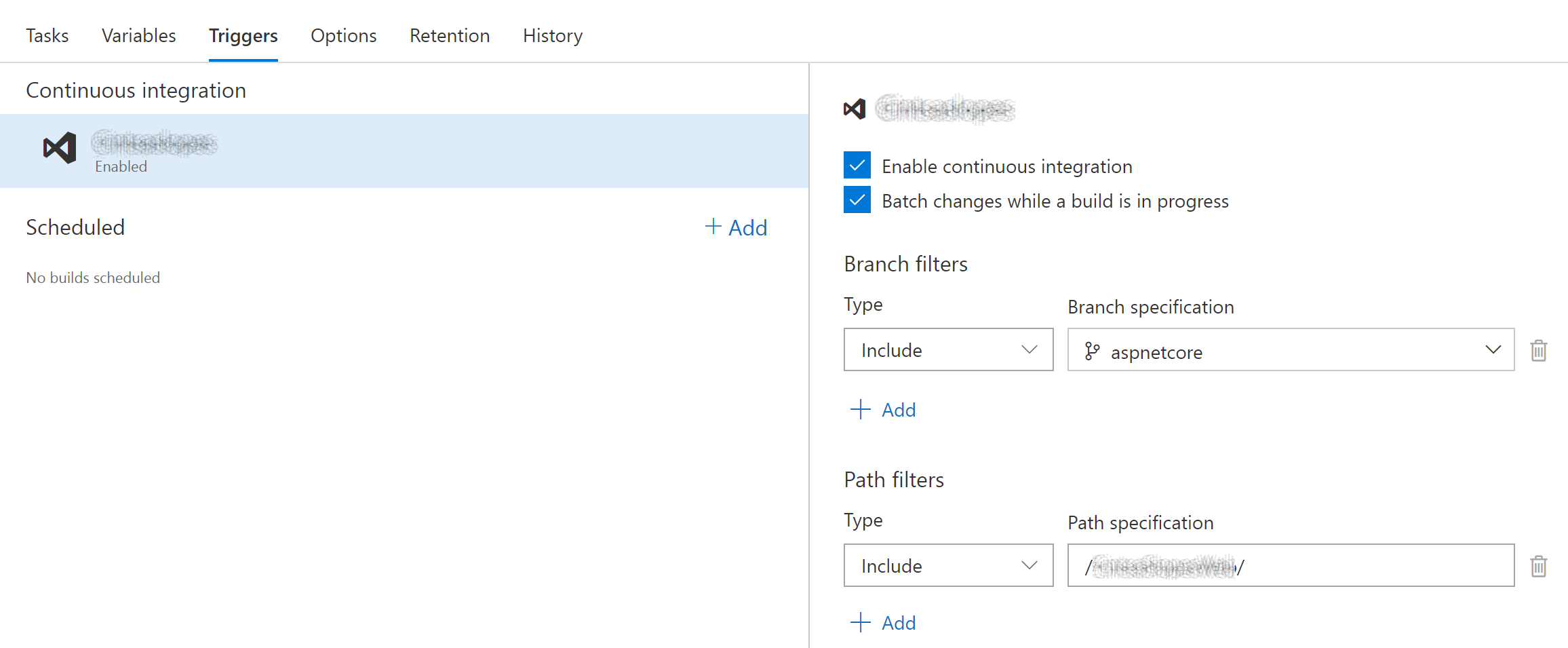Click the 'Path filters' heading
Image resolution: width=1568 pixels, height=648 pixels.
pos(894,480)
